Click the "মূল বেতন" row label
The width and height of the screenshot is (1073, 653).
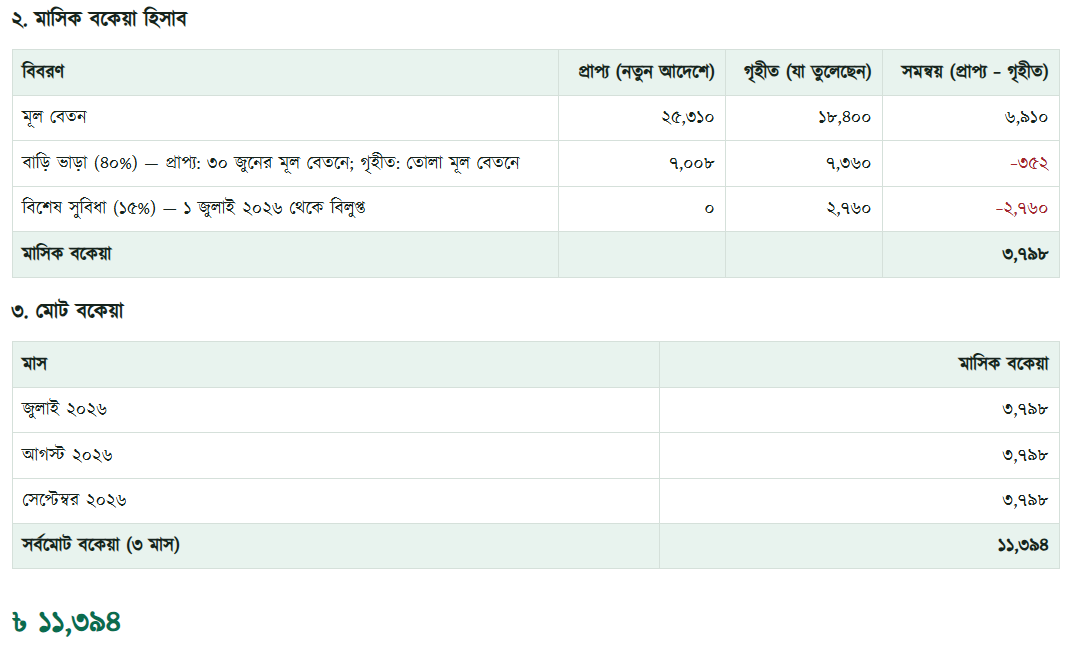click(54, 117)
